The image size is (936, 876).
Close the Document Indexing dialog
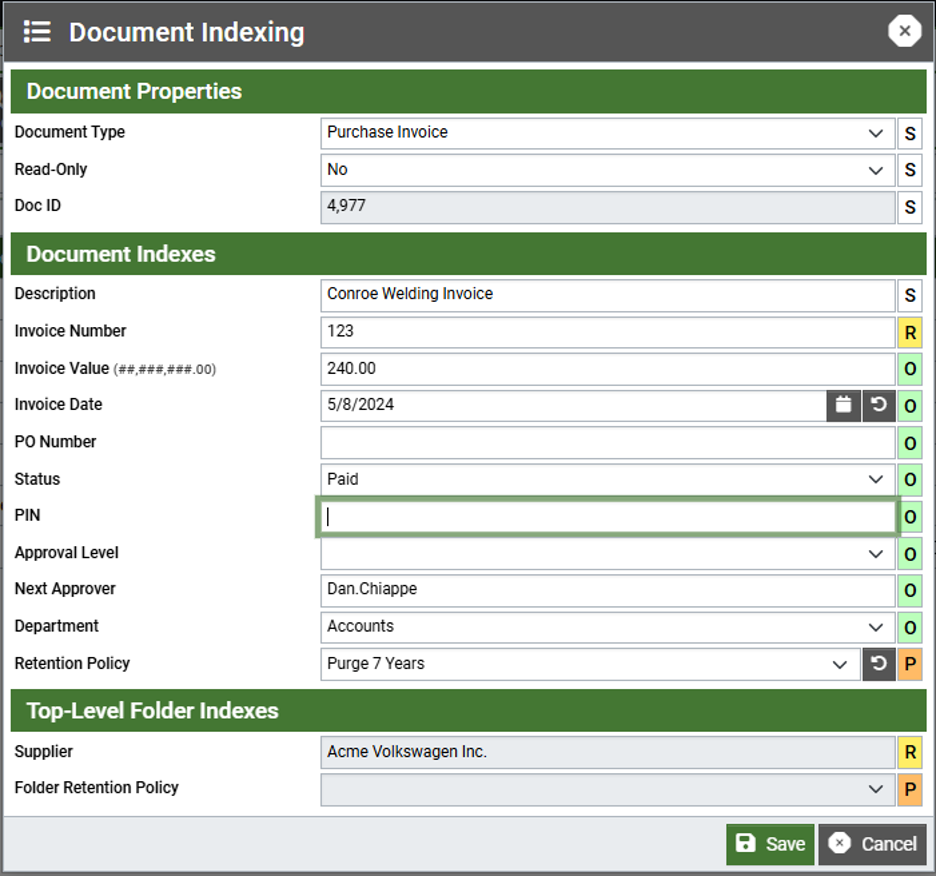coord(904,31)
